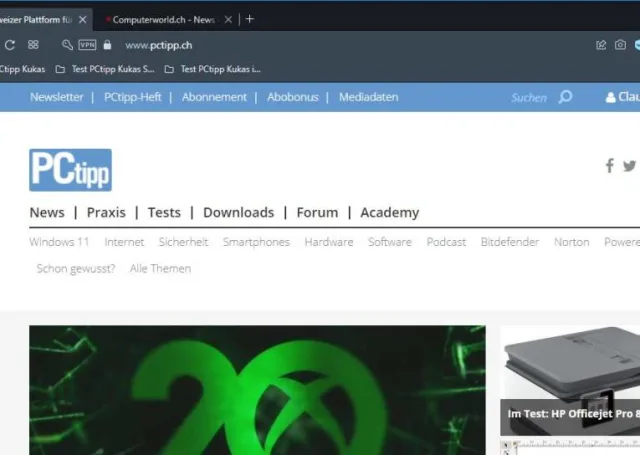Open the News menu
640x455 pixels.
pos(47,213)
